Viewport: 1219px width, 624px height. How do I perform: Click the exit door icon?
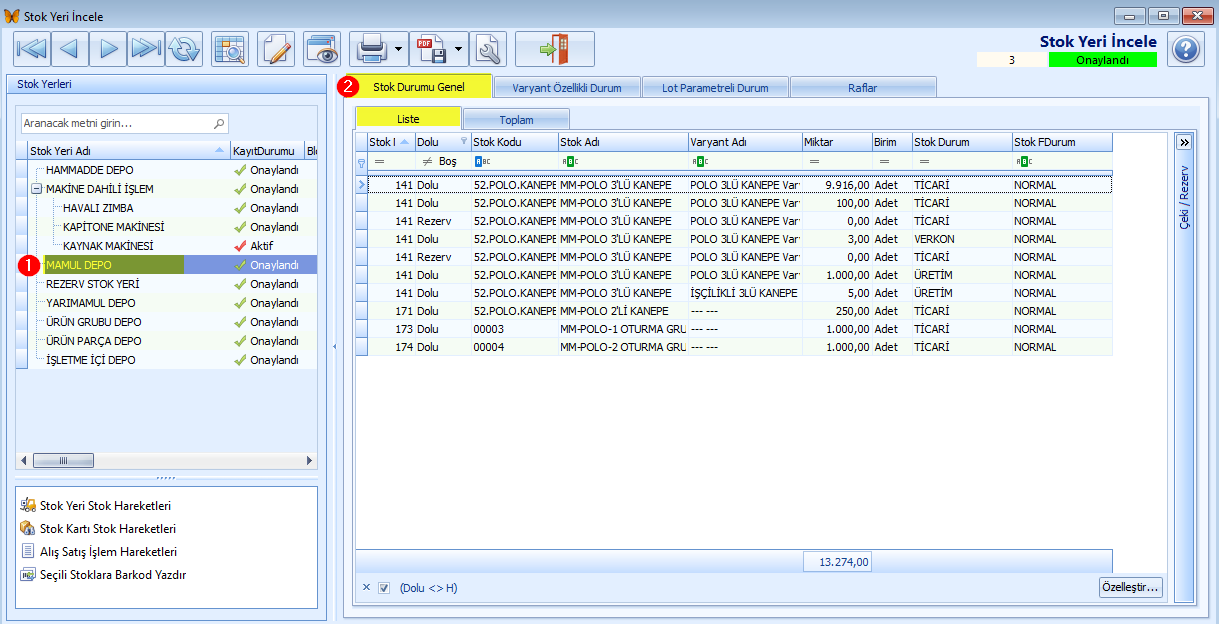pos(555,48)
